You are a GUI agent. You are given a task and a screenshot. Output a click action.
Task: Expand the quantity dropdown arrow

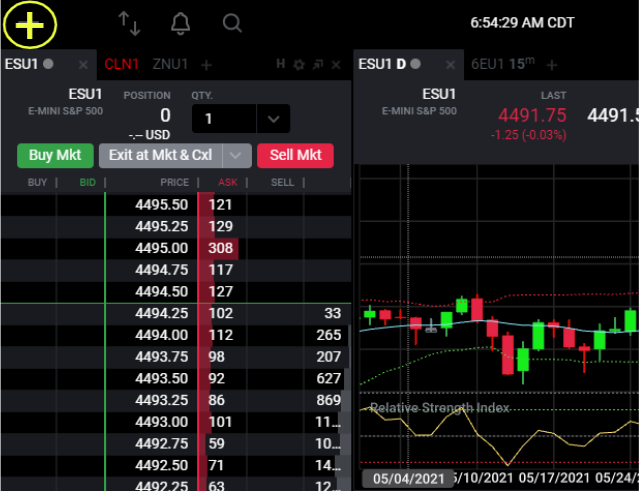pos(273,119)
